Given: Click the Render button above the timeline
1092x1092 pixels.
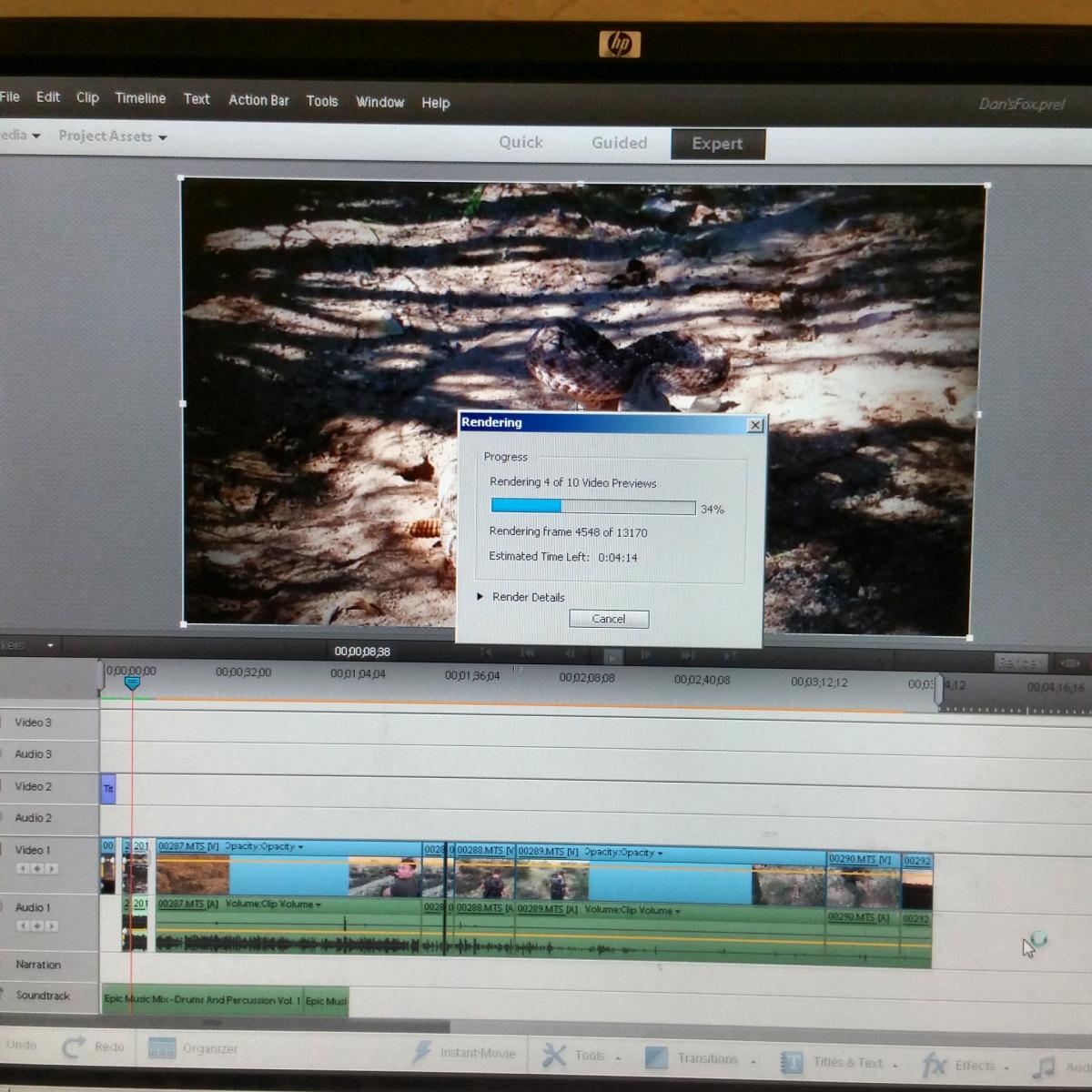Looking at the screenshot, I should [1020, 662].
